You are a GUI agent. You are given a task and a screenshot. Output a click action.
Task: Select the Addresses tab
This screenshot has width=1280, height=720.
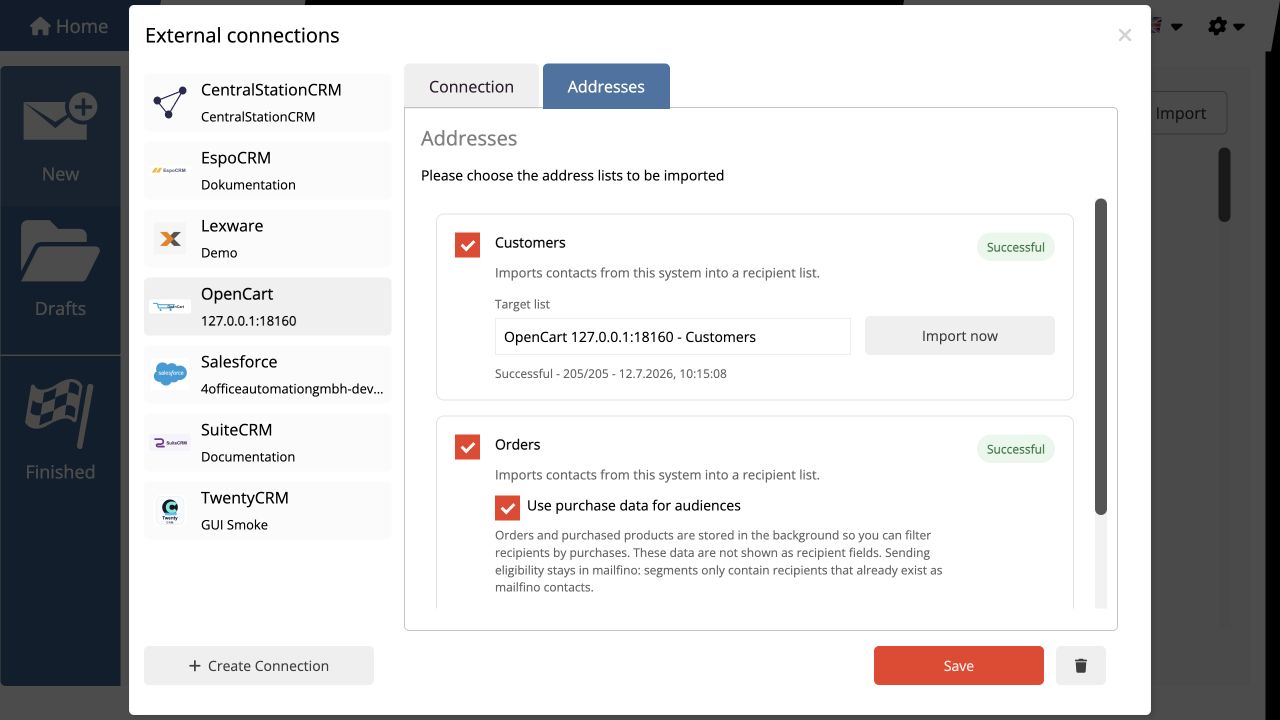[x=606, y=86]
